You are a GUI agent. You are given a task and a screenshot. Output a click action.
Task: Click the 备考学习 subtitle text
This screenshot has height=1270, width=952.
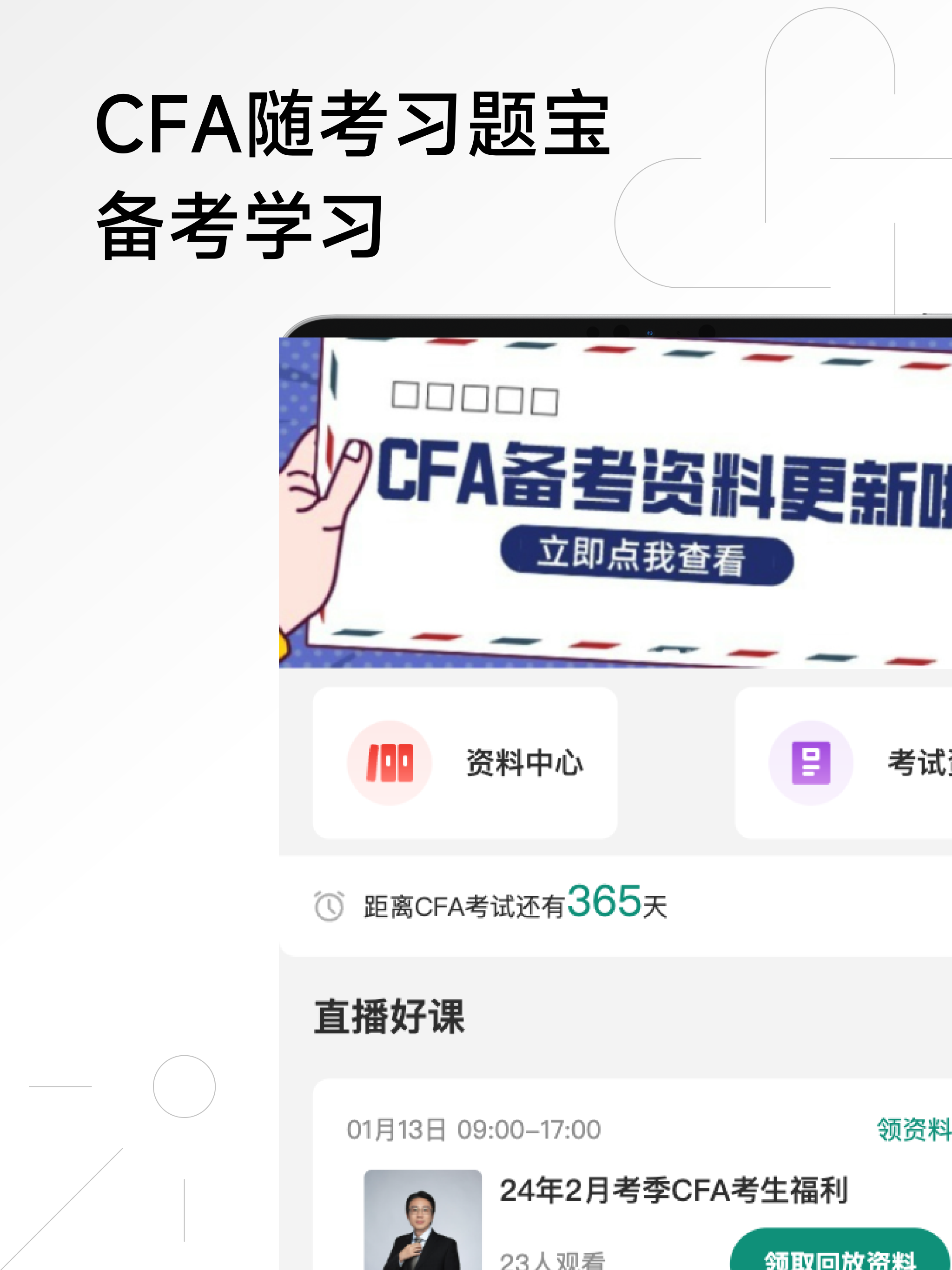tap(239, 225)
